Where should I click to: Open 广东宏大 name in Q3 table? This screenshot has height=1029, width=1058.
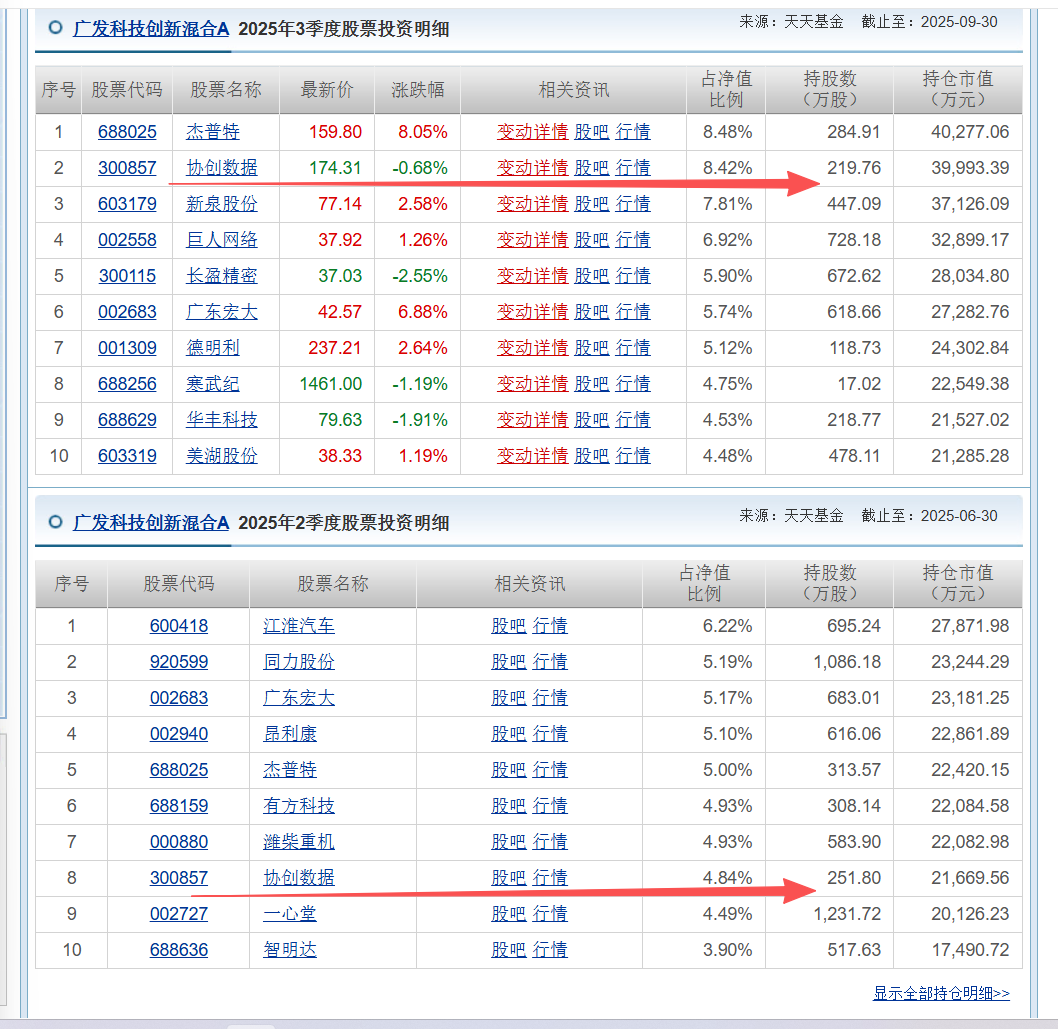[221, 312]
